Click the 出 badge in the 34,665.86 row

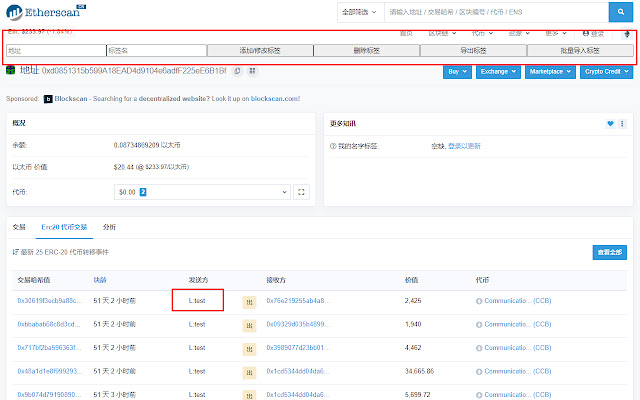tap(249, 373)
